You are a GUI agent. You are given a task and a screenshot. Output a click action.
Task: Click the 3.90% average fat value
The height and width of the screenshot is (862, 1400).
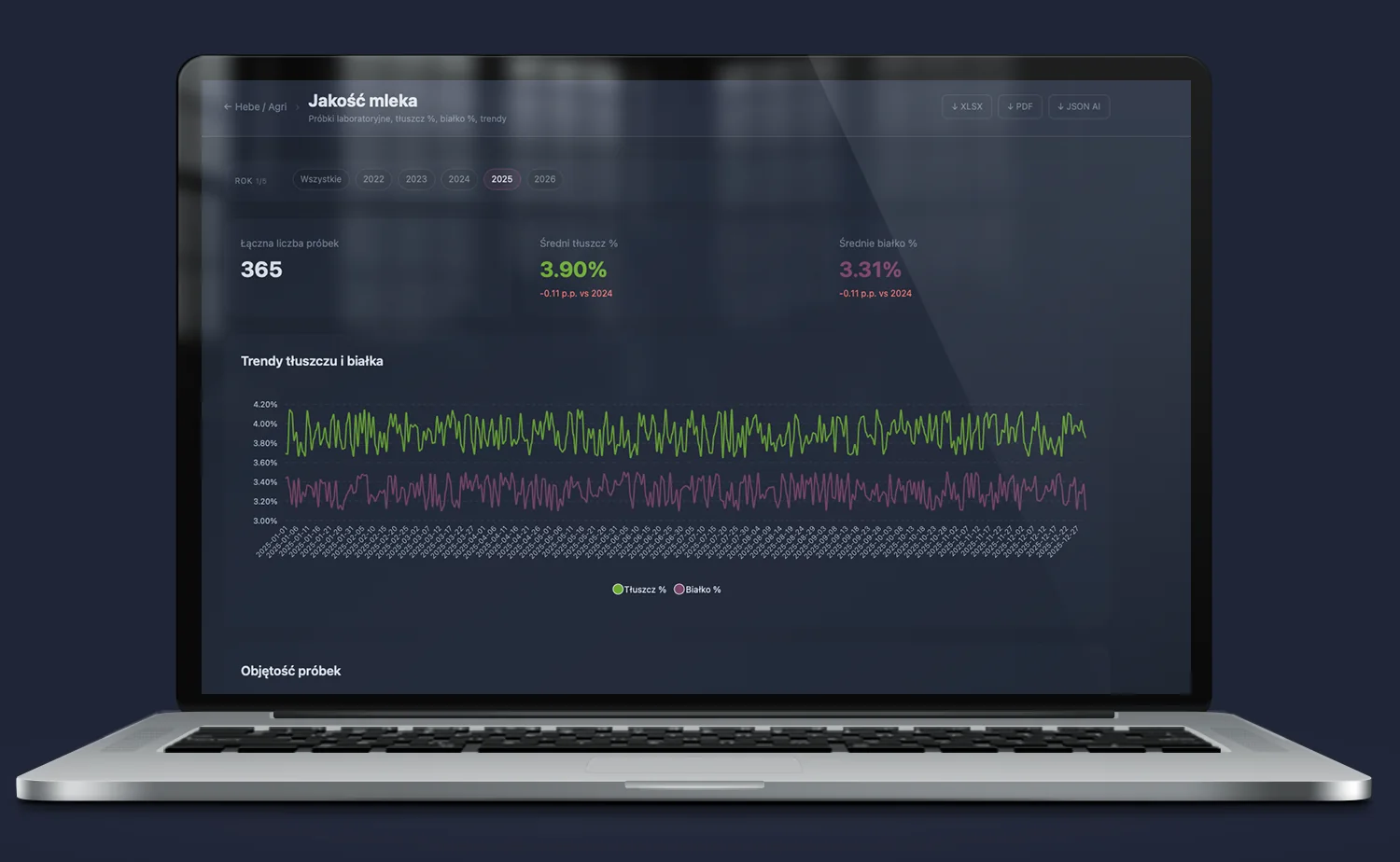click(x=573, y=270)
